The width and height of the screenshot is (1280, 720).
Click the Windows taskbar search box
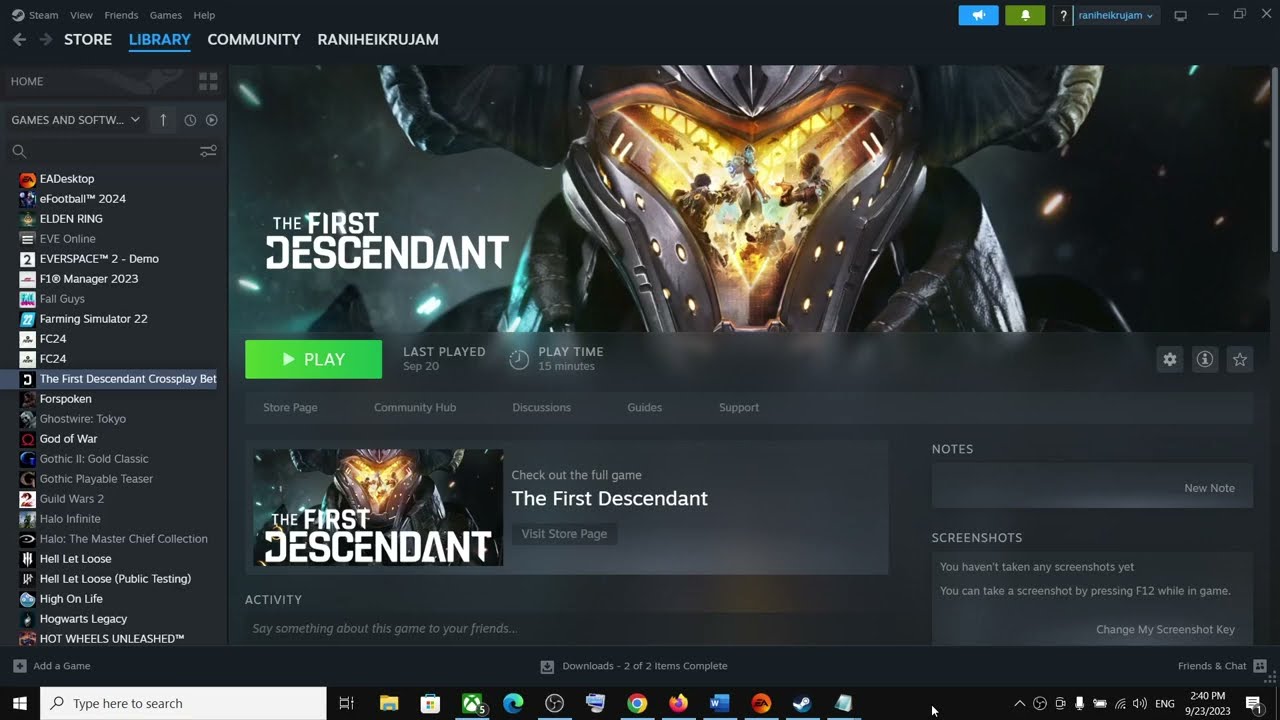click(x=183, y=703)
